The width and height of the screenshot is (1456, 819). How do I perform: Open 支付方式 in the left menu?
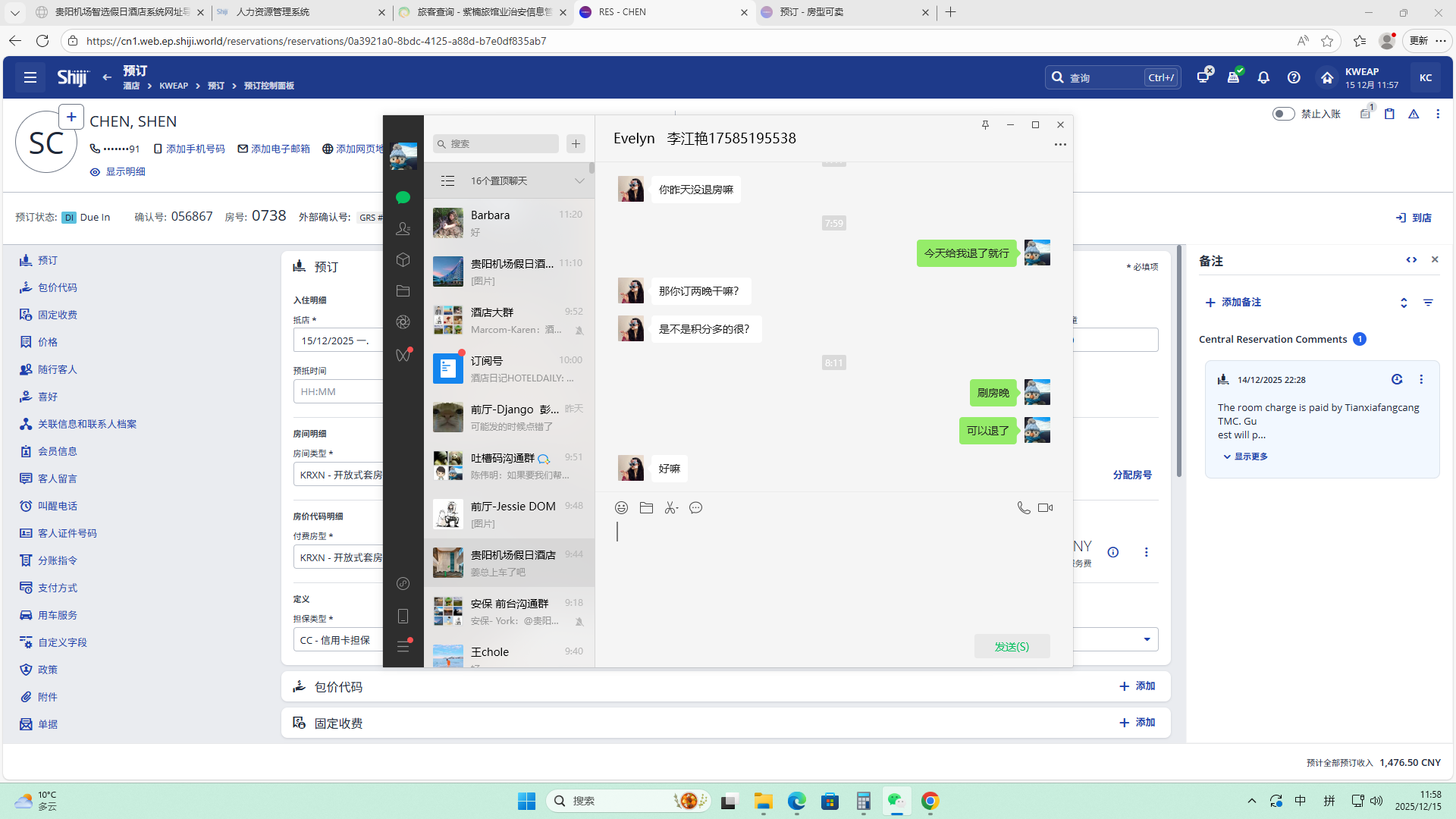pos(58,588)
